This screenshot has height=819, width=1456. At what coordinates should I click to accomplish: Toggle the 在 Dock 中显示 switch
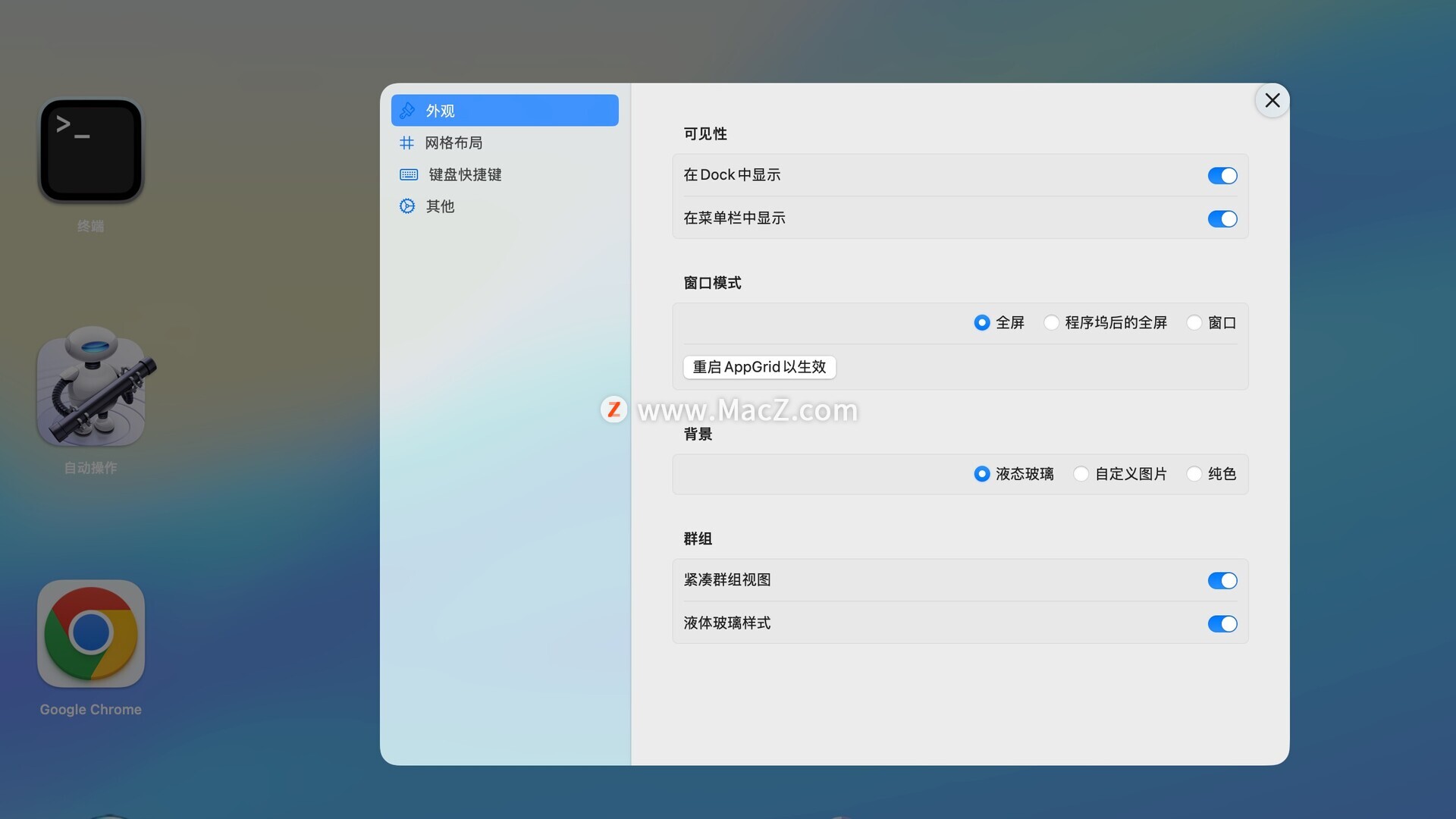pyautogui.click(x=1222, y=176)
